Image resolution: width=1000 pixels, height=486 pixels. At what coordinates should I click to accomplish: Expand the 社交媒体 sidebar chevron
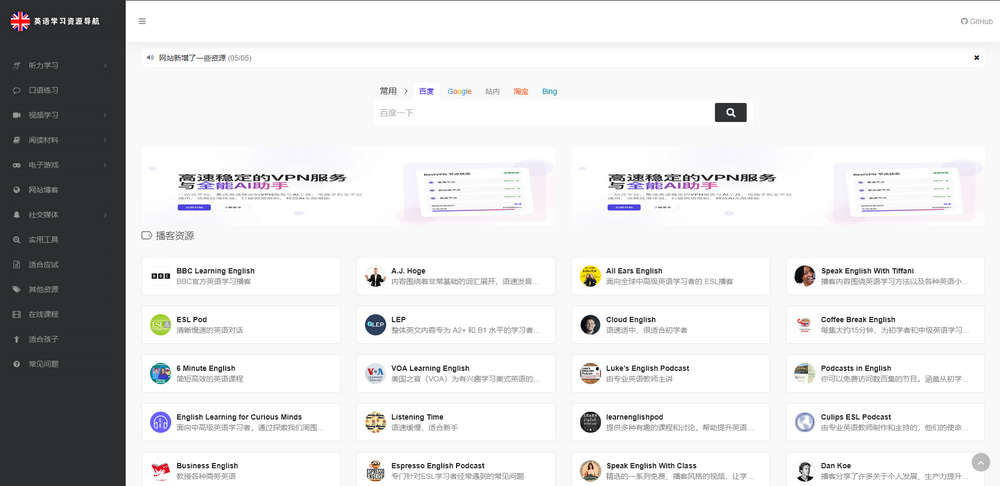point(105,215)
